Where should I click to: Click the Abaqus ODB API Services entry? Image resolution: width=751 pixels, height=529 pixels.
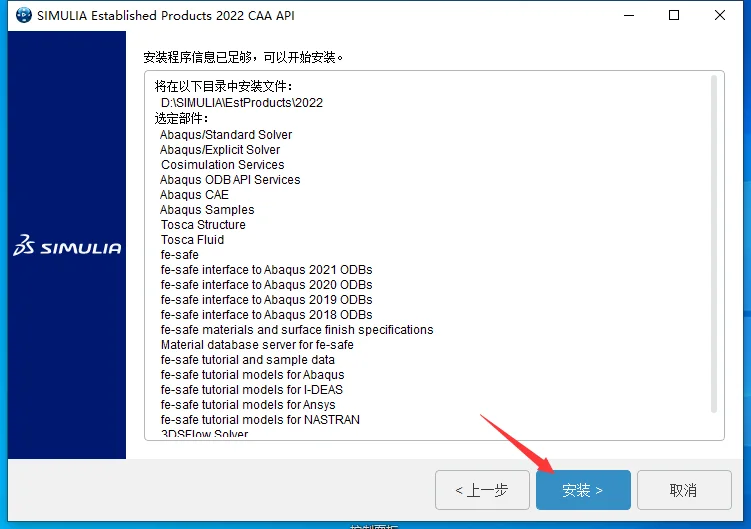coord(230,180)
